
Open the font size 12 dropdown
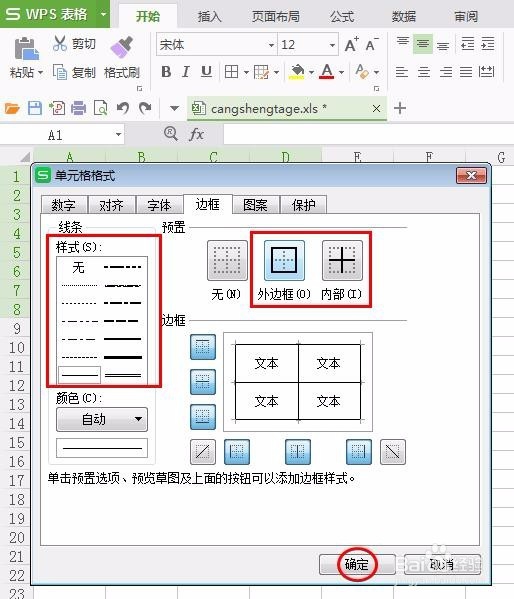(x=332, y=45)
